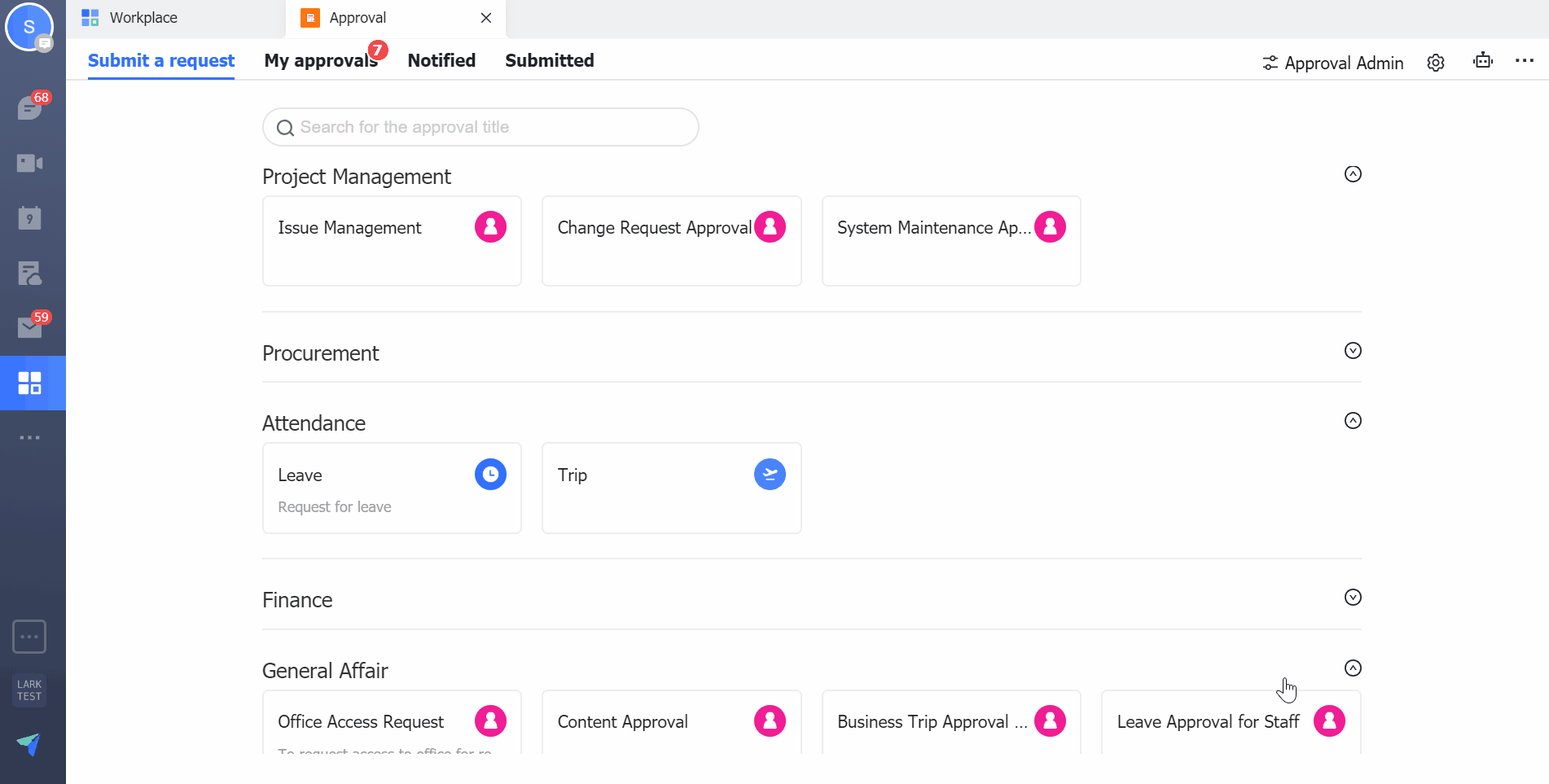This screenshot has height=784, width=1549.
Task: Open the three-dot more options menu
Action: click(1525, 61)
